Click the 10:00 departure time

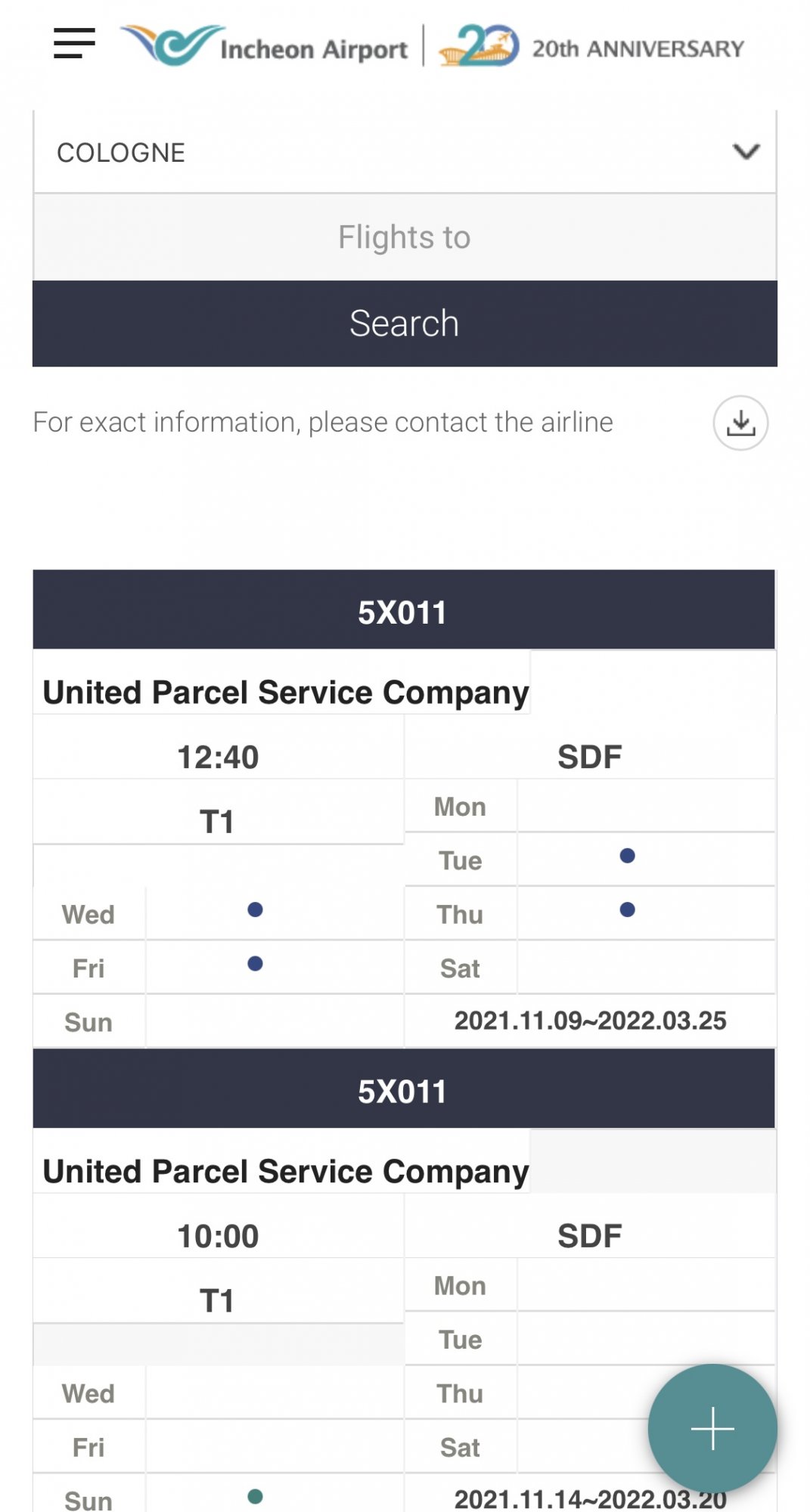(x=218, y=1236)
